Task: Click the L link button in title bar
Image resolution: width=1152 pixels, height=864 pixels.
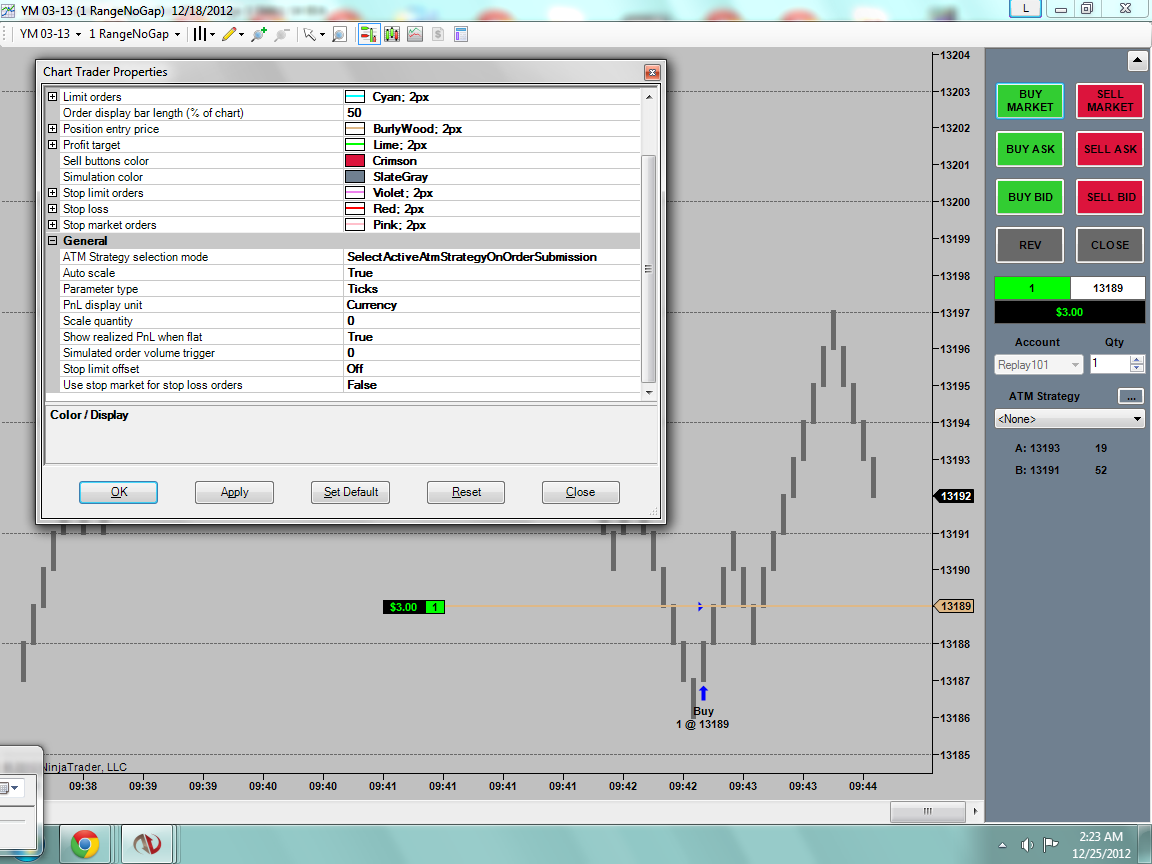Action: pos(1026,9)
